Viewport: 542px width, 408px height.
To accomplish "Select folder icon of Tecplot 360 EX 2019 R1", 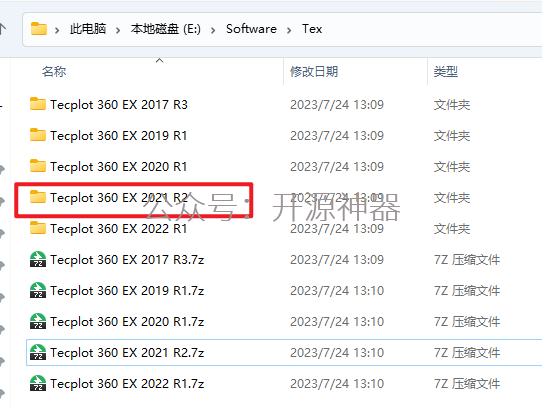I will coord(38,135).
